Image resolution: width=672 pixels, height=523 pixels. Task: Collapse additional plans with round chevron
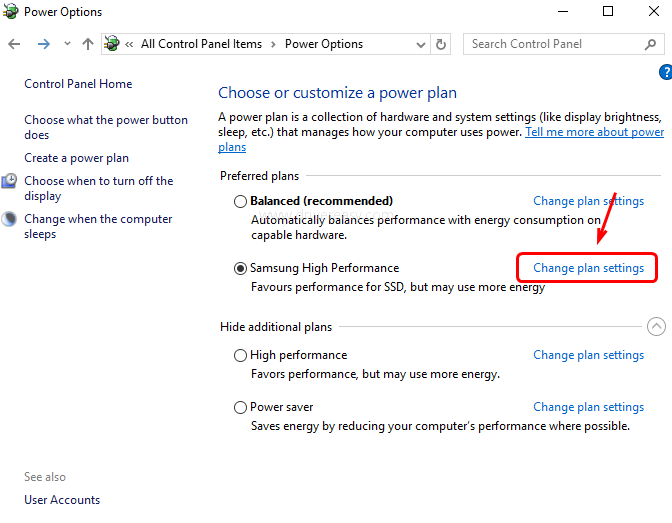pyautogui.click(x=656, y=327)
